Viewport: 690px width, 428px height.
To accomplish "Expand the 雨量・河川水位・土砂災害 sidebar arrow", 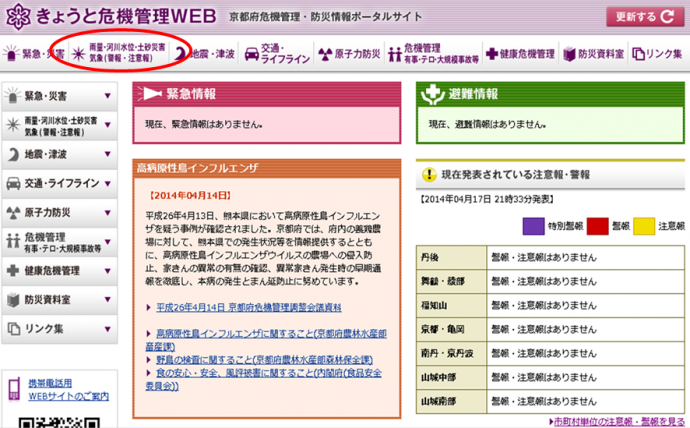I will [x=107, y=125].
